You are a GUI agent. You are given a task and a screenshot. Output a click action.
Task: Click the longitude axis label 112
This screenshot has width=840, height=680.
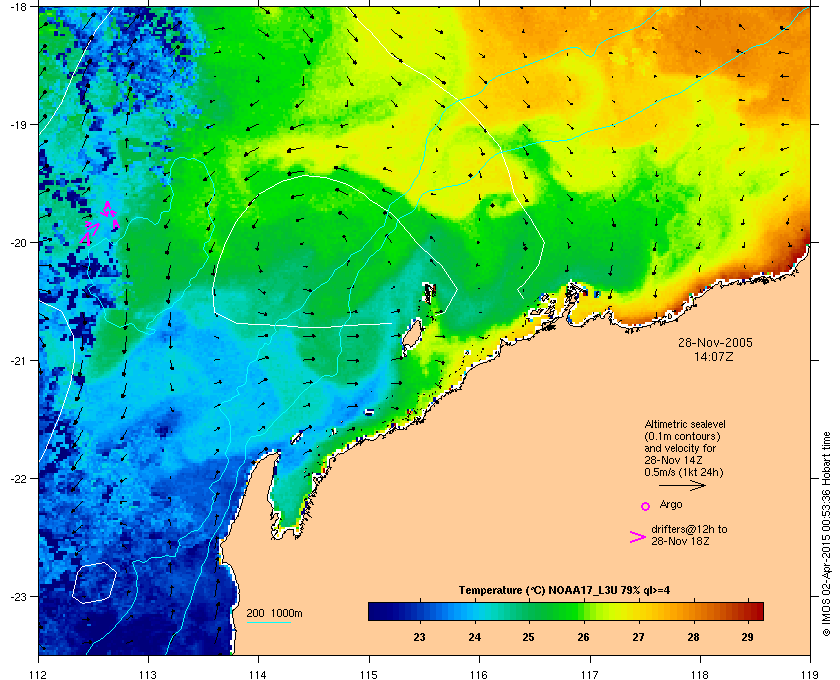pos(39,674)
